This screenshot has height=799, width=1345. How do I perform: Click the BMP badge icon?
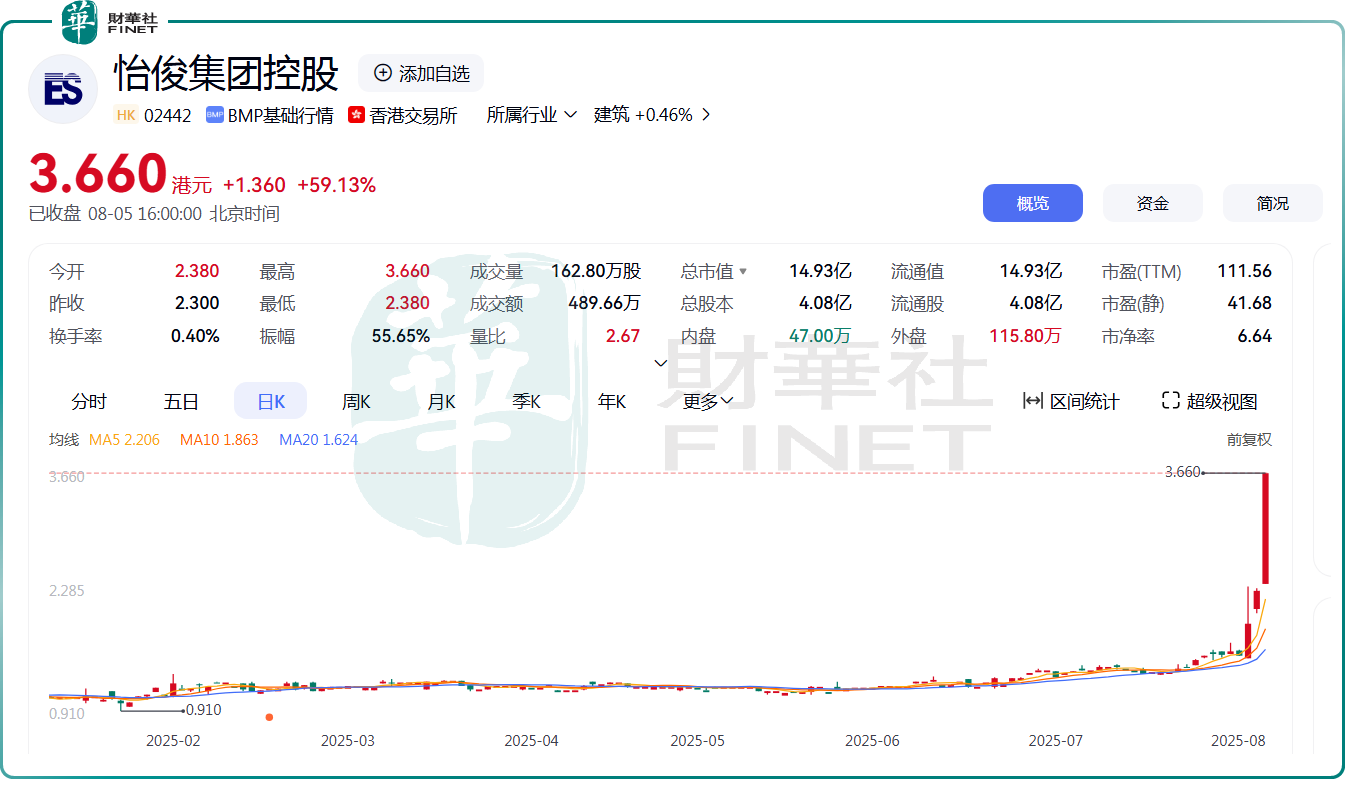214,115
